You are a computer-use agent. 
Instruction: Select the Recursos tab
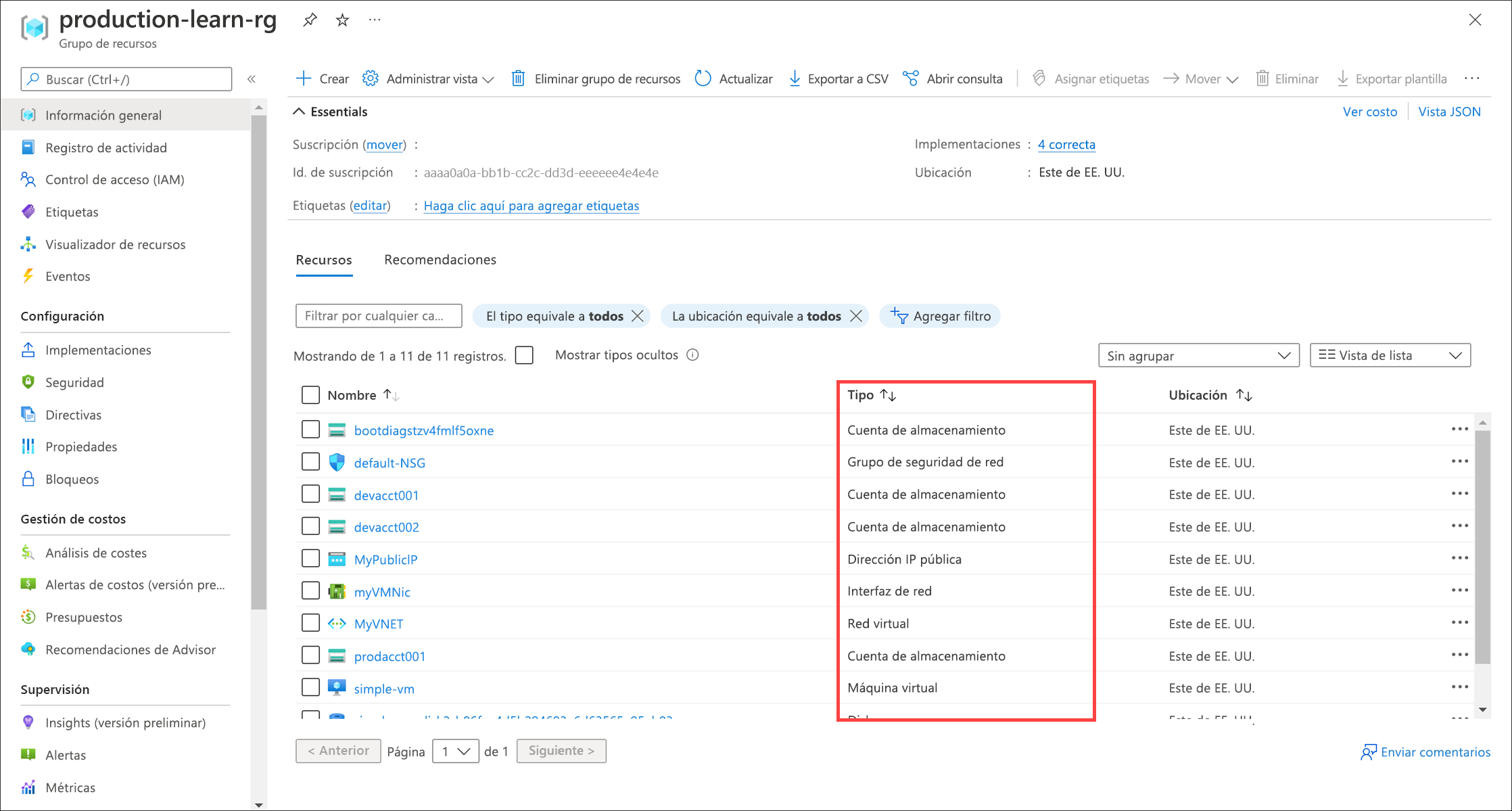click(x=324, y=260)
